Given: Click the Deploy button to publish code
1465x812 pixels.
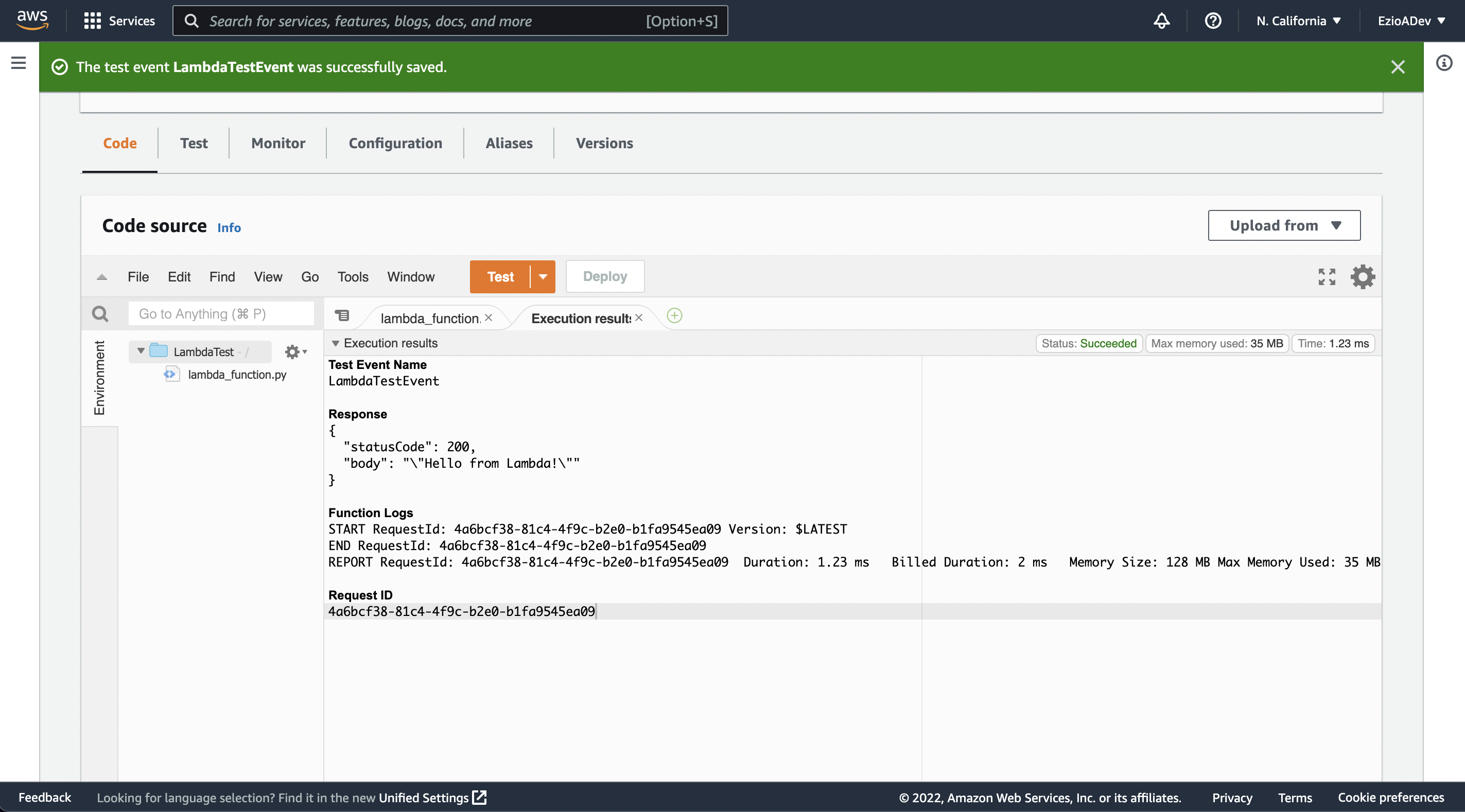Looking at the screenshot, I should [x=605, y=276].
